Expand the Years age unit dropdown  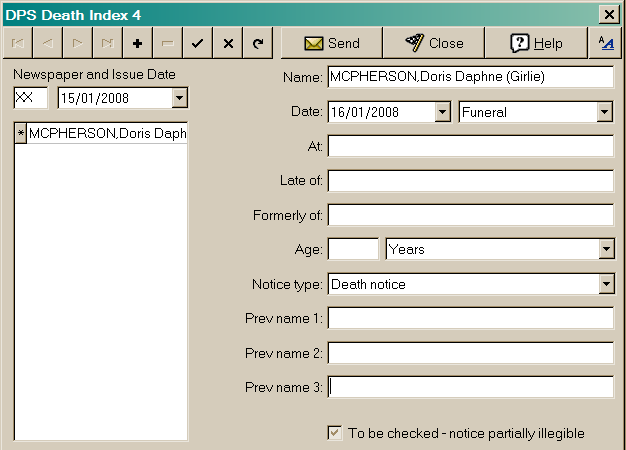coord(604,249)
